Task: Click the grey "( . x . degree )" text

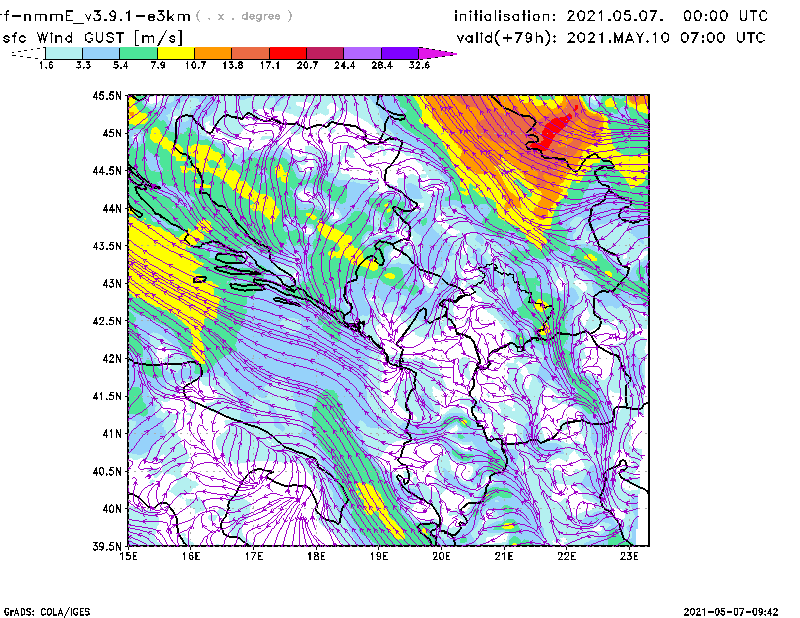Action: tap(244, 16)
